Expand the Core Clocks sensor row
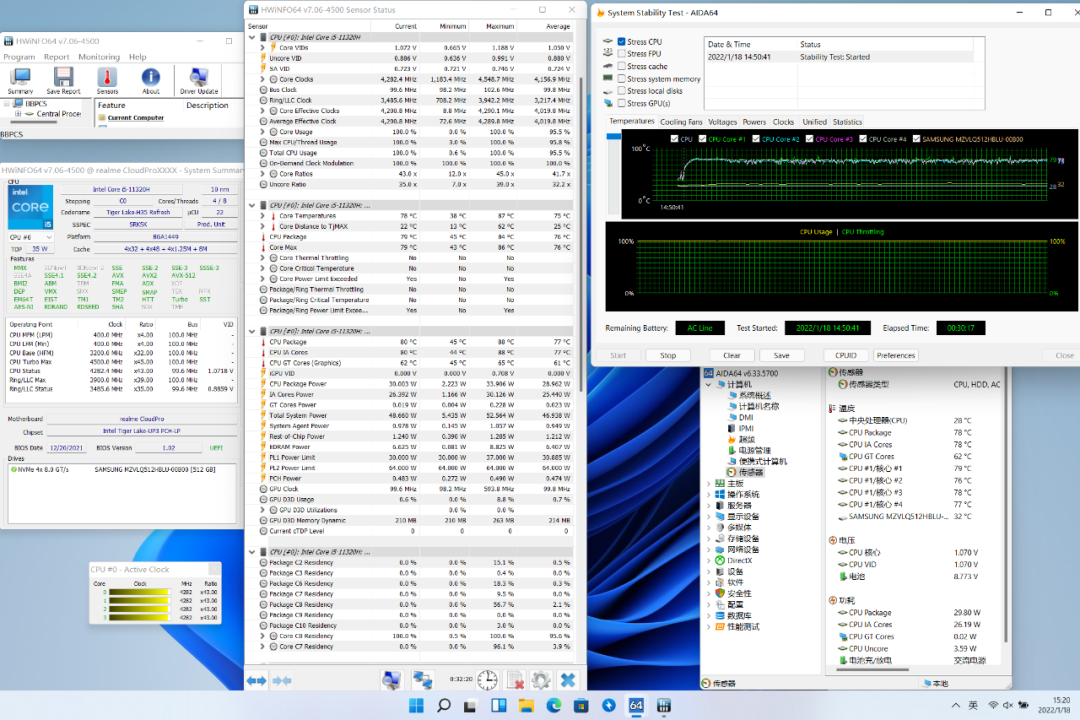This screenshot has height=720, width=1080. [262, 79]
